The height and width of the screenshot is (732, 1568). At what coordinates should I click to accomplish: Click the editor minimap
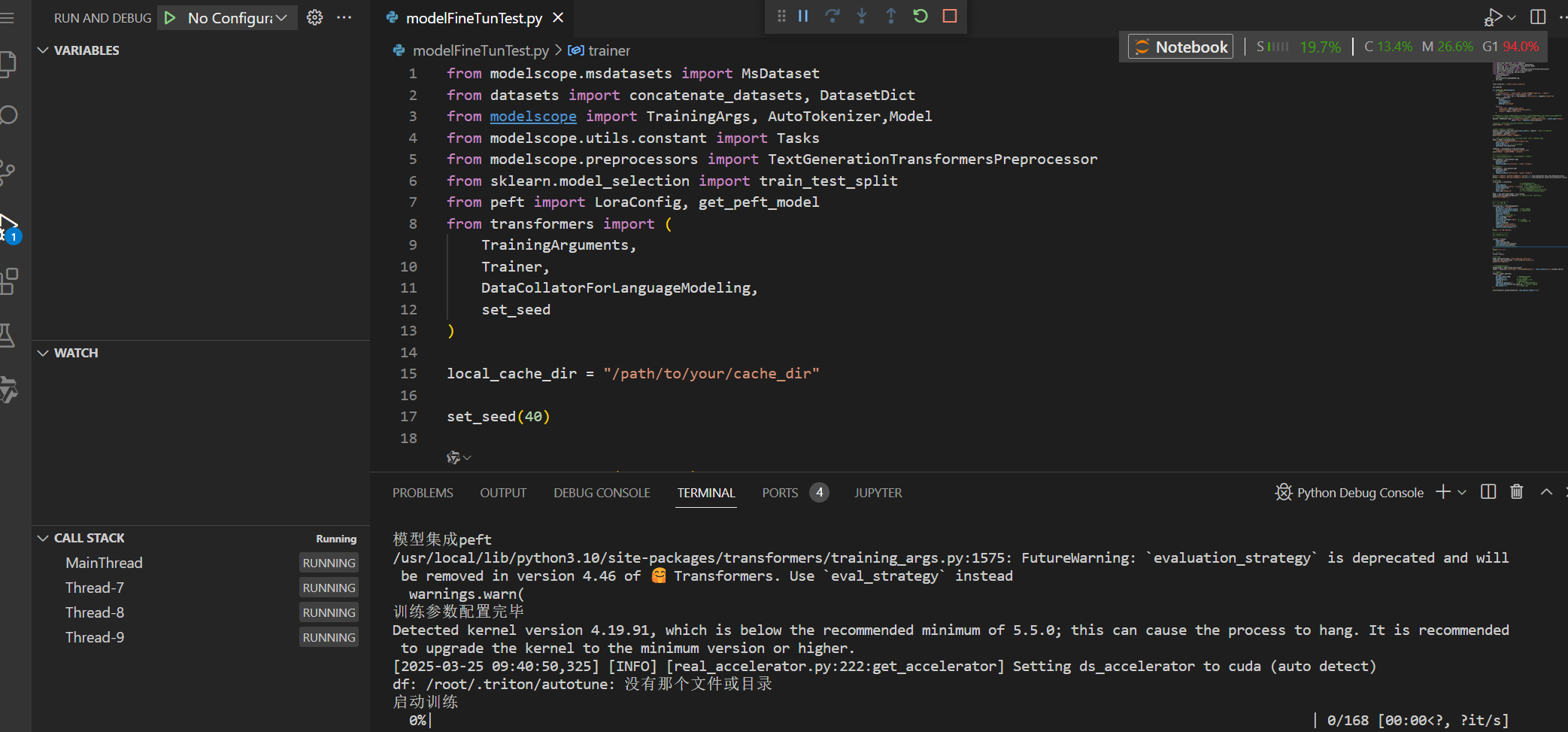pos(1530,177)
